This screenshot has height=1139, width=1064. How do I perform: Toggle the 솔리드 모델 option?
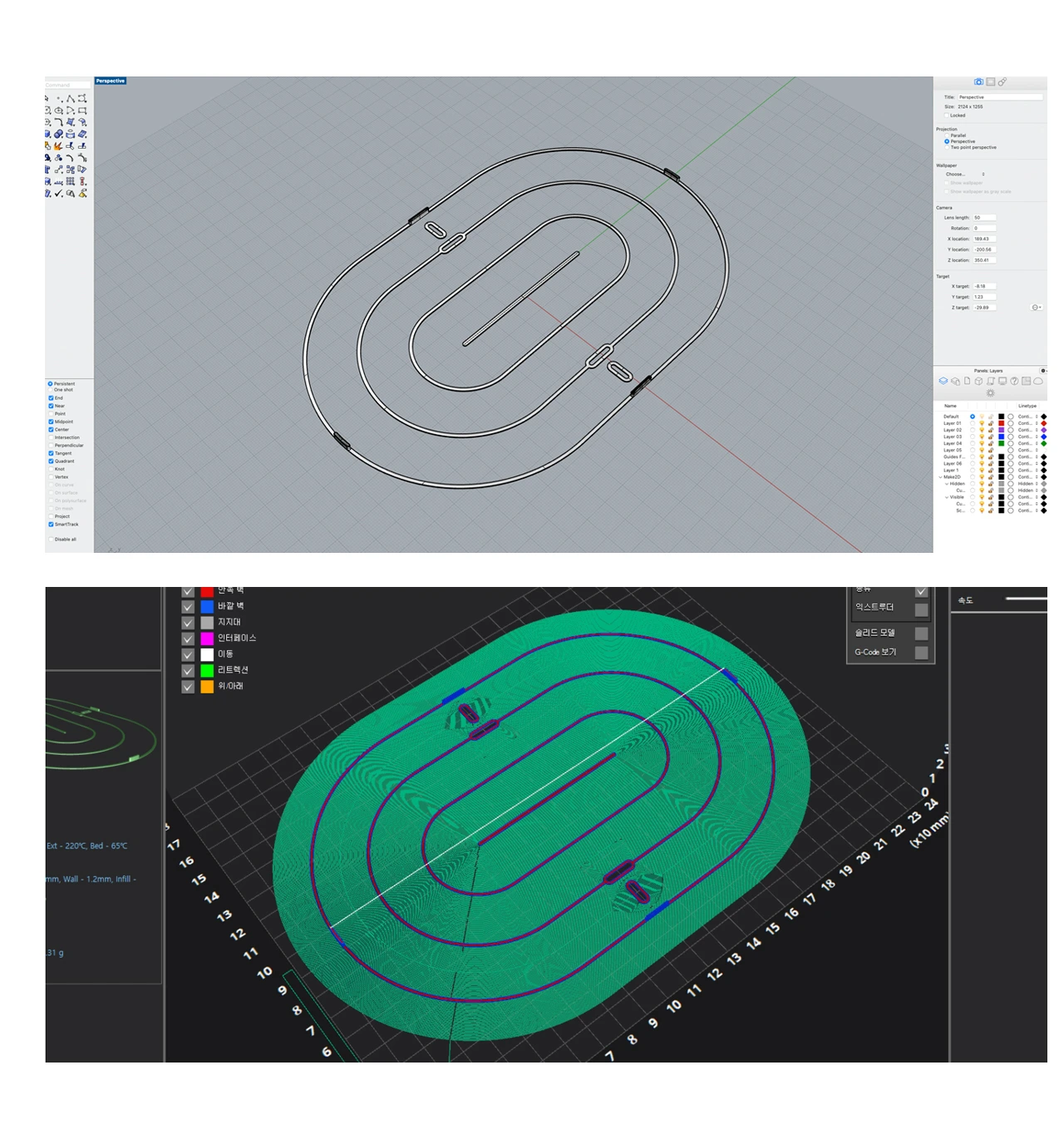pyautogui.click(x=921, y=634)
